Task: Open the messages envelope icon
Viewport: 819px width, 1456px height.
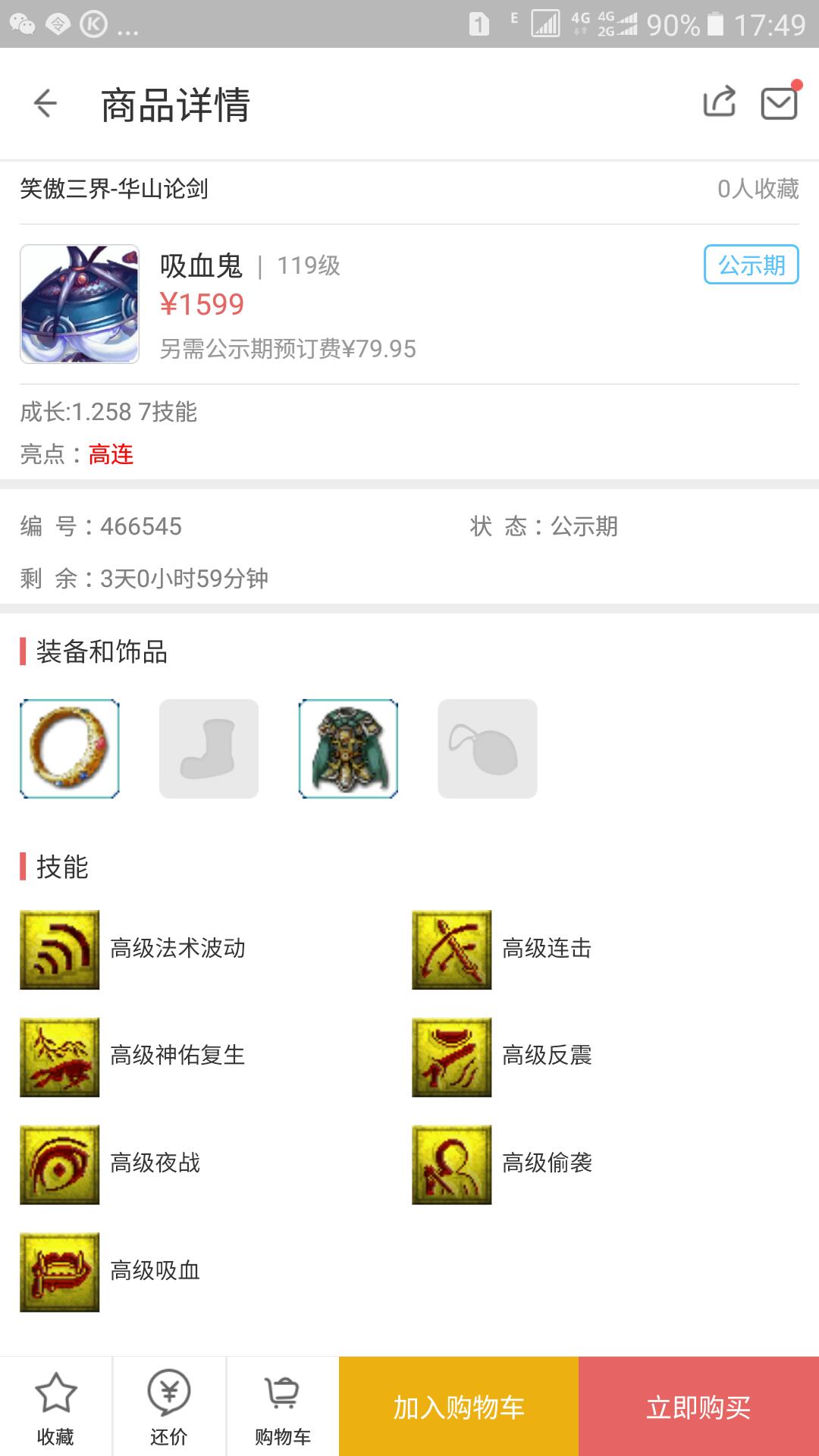Action: coord(780,103)
